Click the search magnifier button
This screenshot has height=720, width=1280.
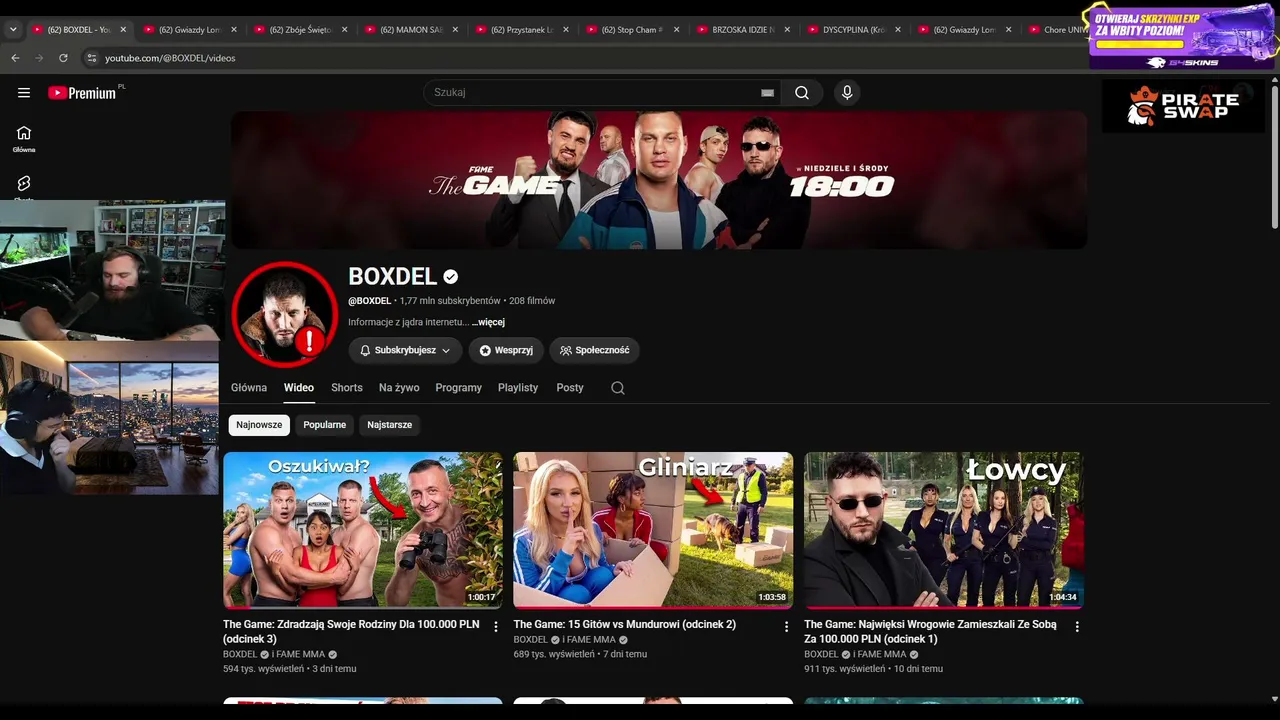(x=802, y=93)
